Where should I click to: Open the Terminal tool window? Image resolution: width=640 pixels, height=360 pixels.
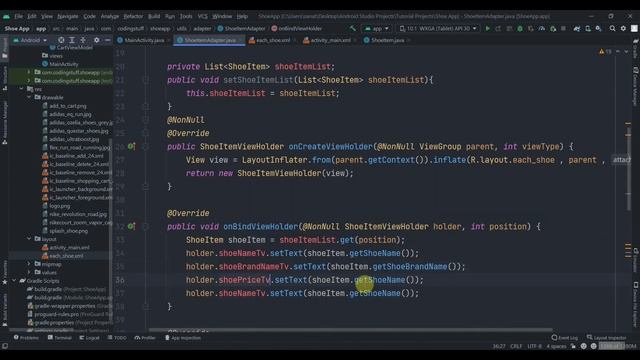[x=60, y=338]
